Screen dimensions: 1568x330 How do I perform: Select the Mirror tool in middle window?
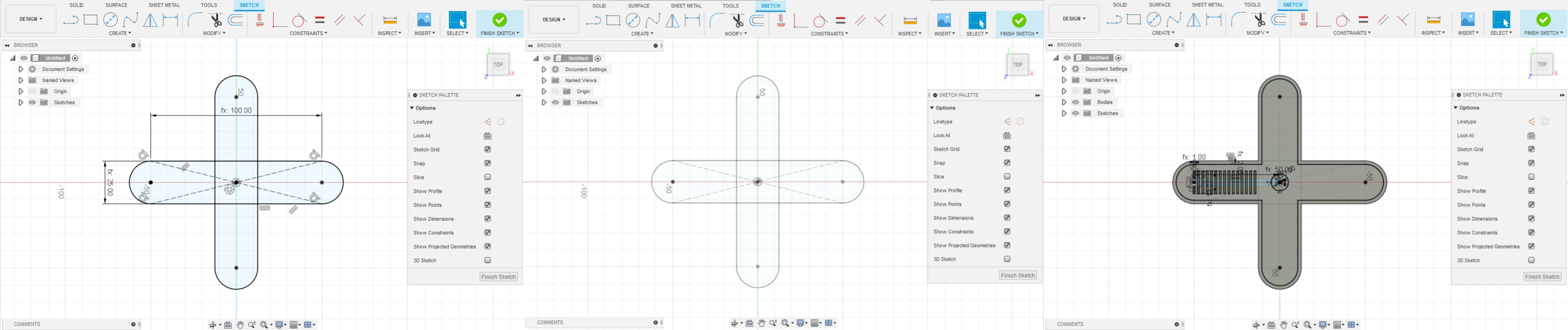point(672,21)
